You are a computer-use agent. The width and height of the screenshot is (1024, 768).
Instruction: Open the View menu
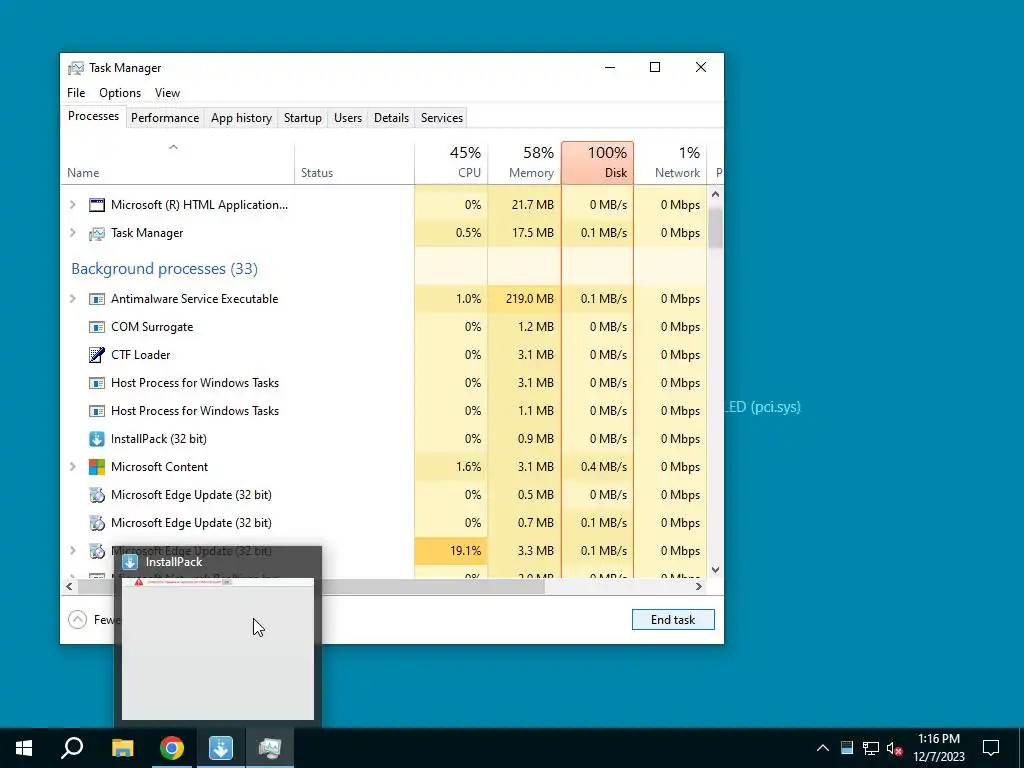[x=167, y=93]
